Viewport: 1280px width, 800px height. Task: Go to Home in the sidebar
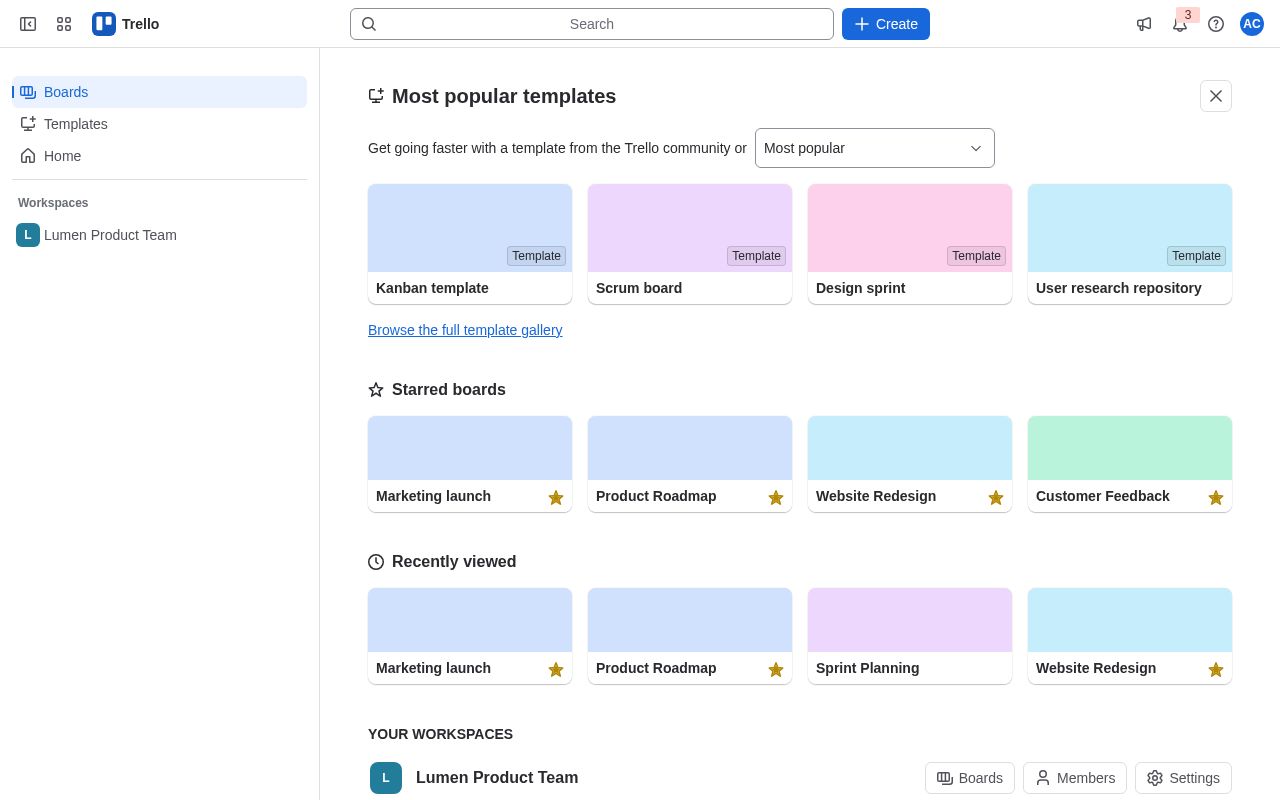[x=160, y=156]
